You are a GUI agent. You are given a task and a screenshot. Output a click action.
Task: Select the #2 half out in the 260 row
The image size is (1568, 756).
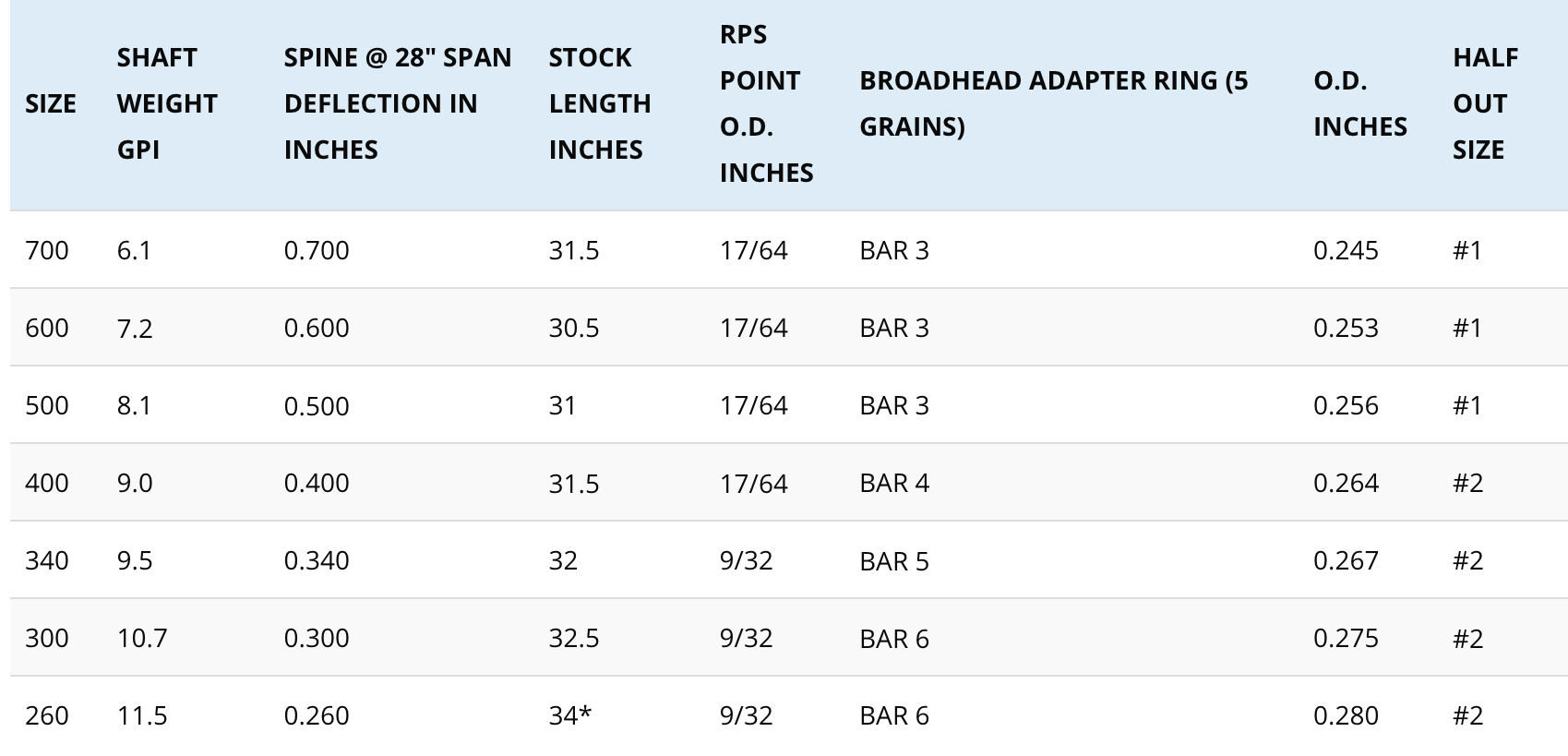coord(1467,715)
